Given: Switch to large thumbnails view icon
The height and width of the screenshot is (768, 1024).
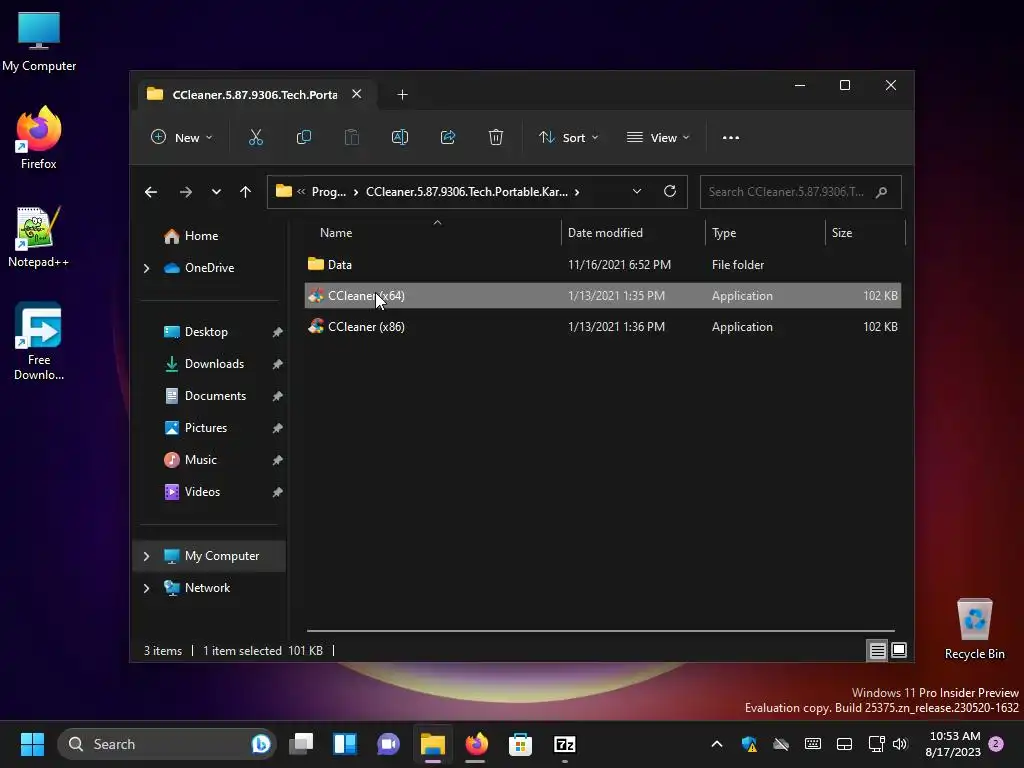Looking at the screenshot, I should click(899, 650).
